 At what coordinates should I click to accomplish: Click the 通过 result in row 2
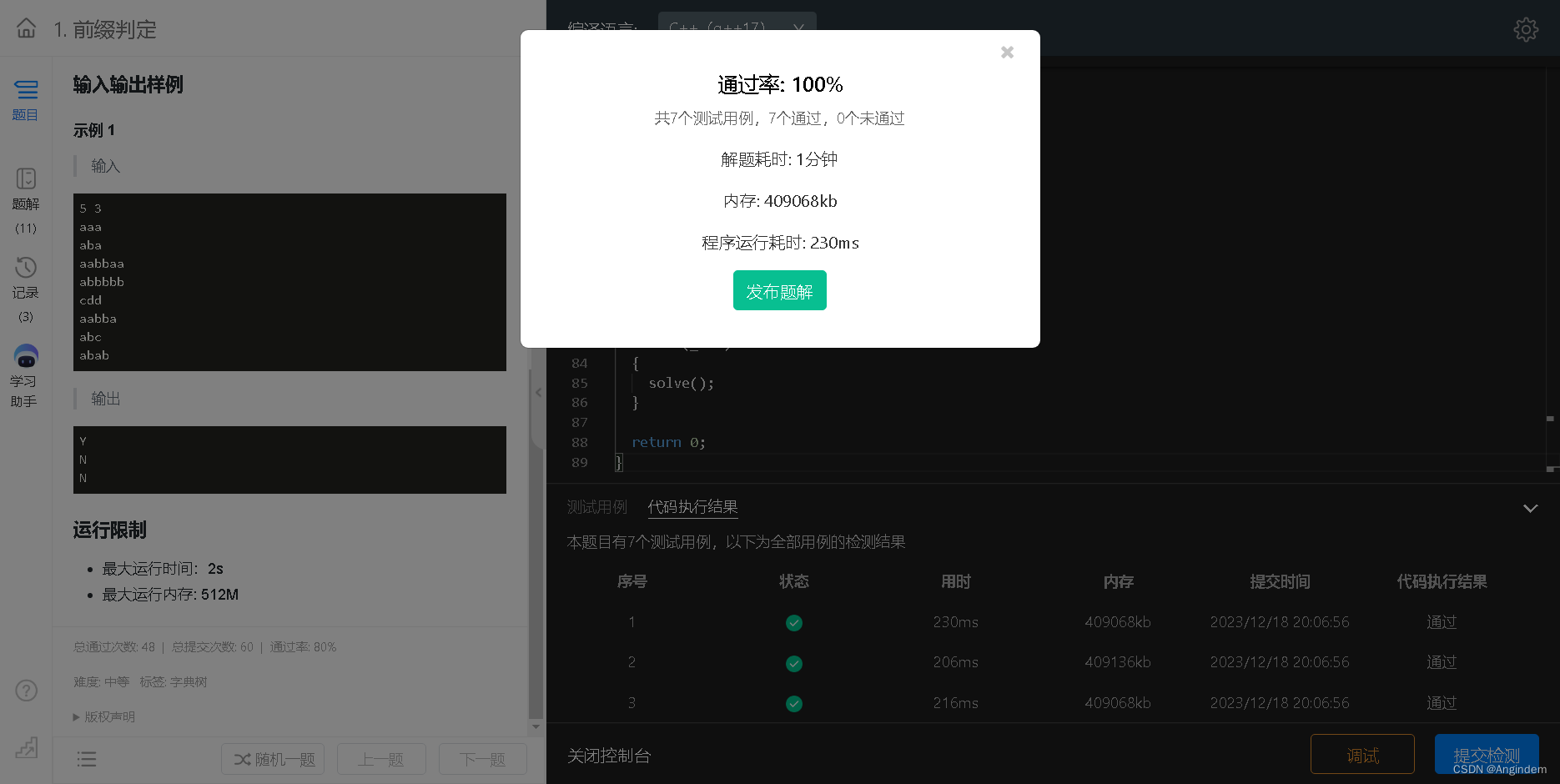coord(1442,662)
